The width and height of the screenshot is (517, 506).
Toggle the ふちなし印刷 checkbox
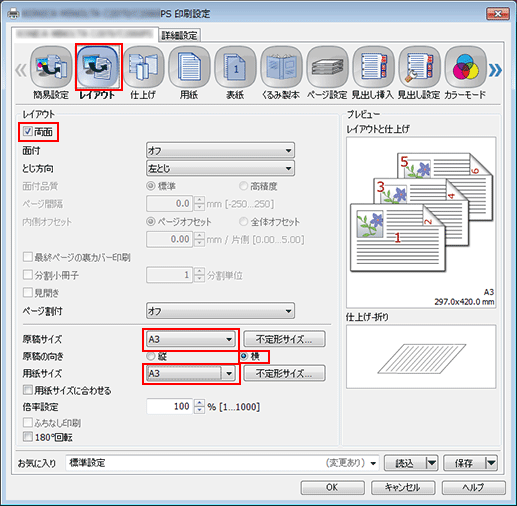(28, 423)
